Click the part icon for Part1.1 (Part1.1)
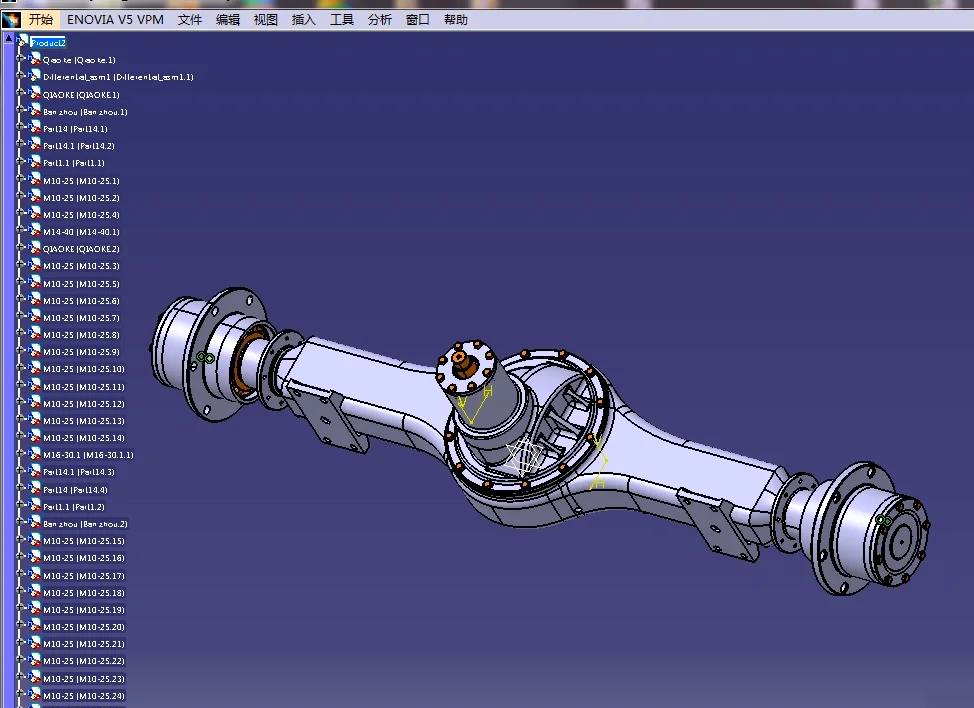This screenshot has width=974, height=708. pos(35,161)
